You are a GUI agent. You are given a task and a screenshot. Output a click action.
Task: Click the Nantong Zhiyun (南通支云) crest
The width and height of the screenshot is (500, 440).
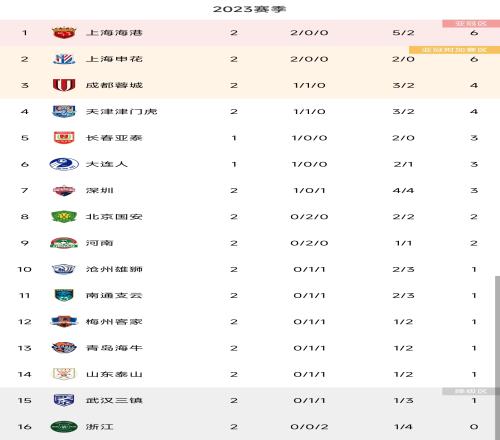click(64, 295)
